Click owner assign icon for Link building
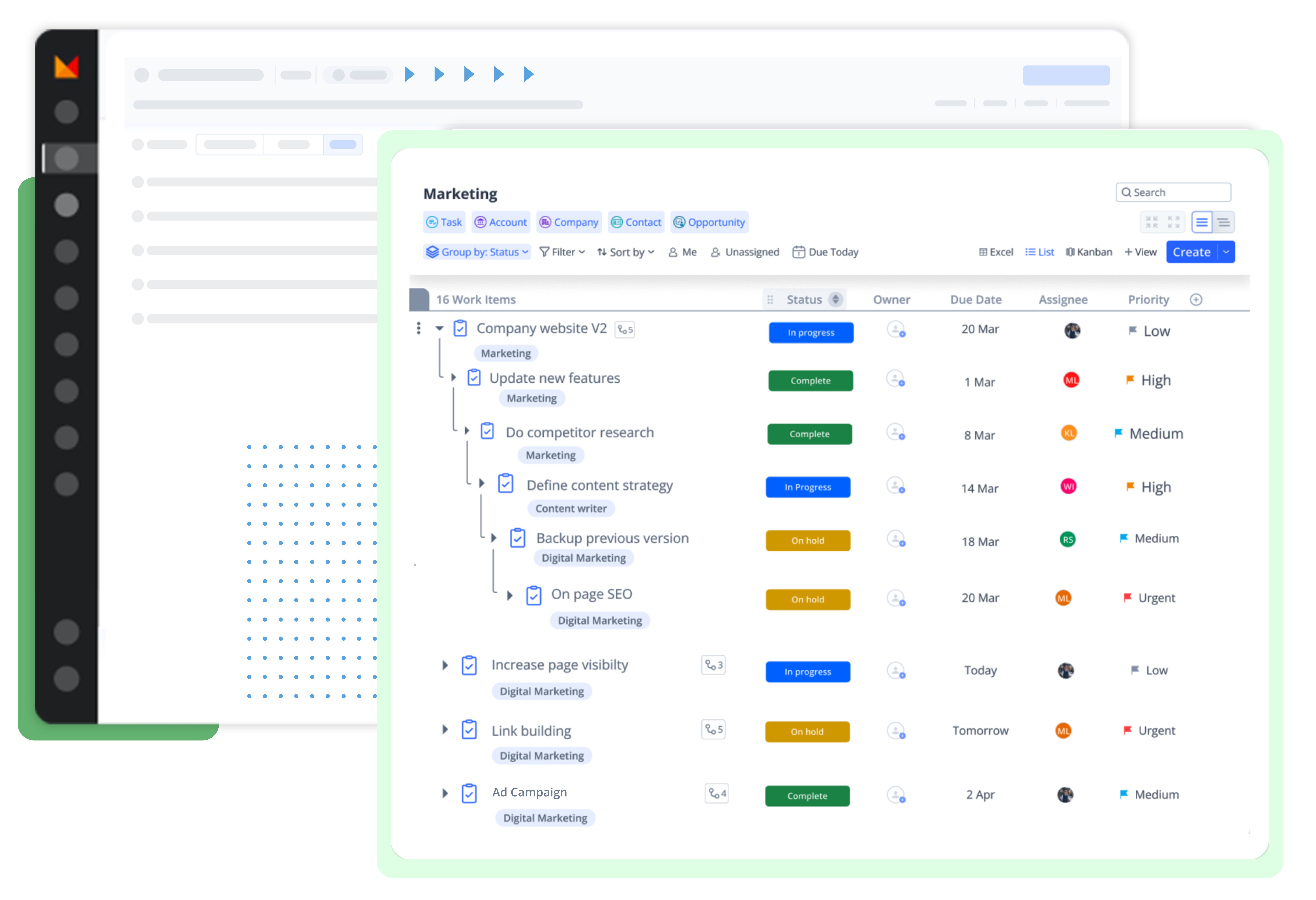 pos(895,731)
